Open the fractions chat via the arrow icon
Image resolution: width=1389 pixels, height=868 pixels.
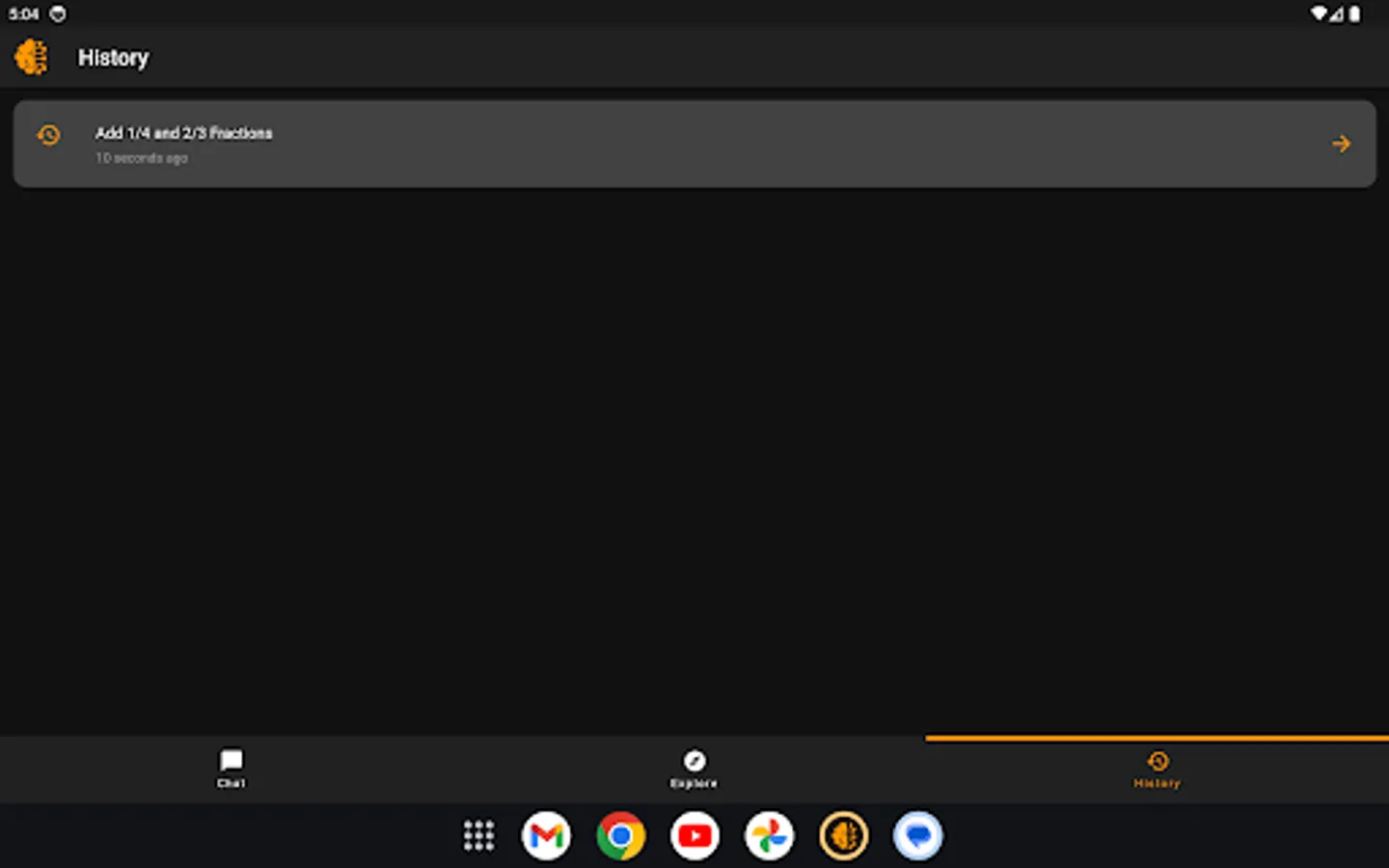[x=1341, y=143]
